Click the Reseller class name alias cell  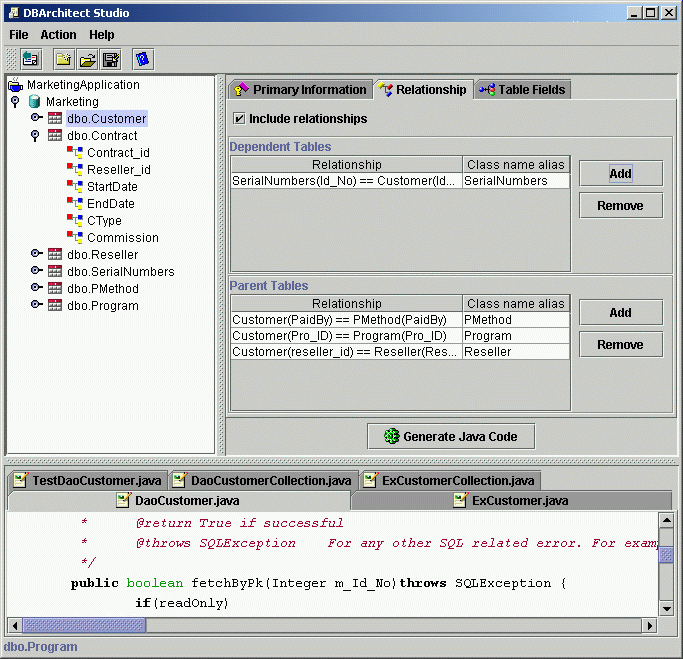[516, 351]
